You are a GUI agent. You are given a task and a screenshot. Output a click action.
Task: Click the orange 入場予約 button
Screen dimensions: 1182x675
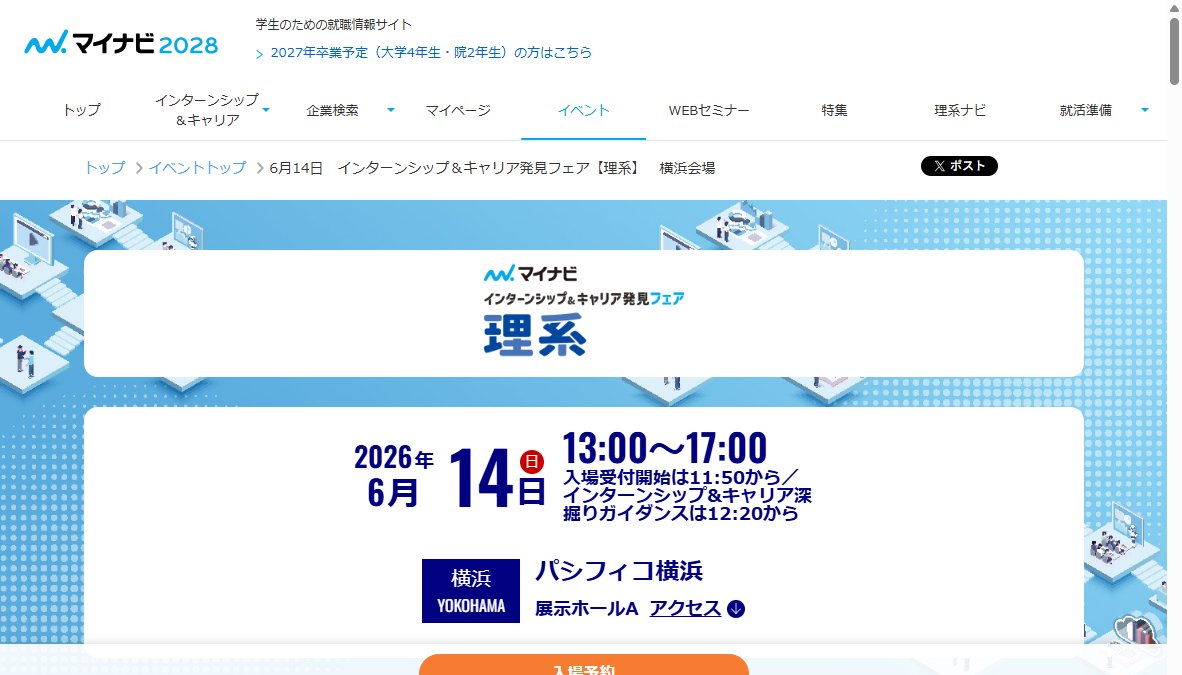coord(583,665)
